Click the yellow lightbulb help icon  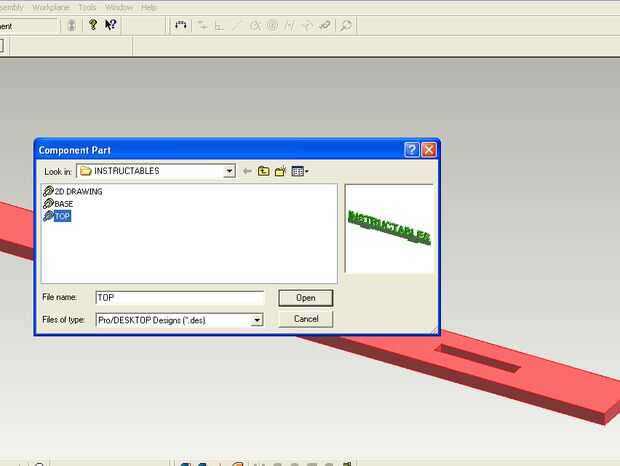93,25
